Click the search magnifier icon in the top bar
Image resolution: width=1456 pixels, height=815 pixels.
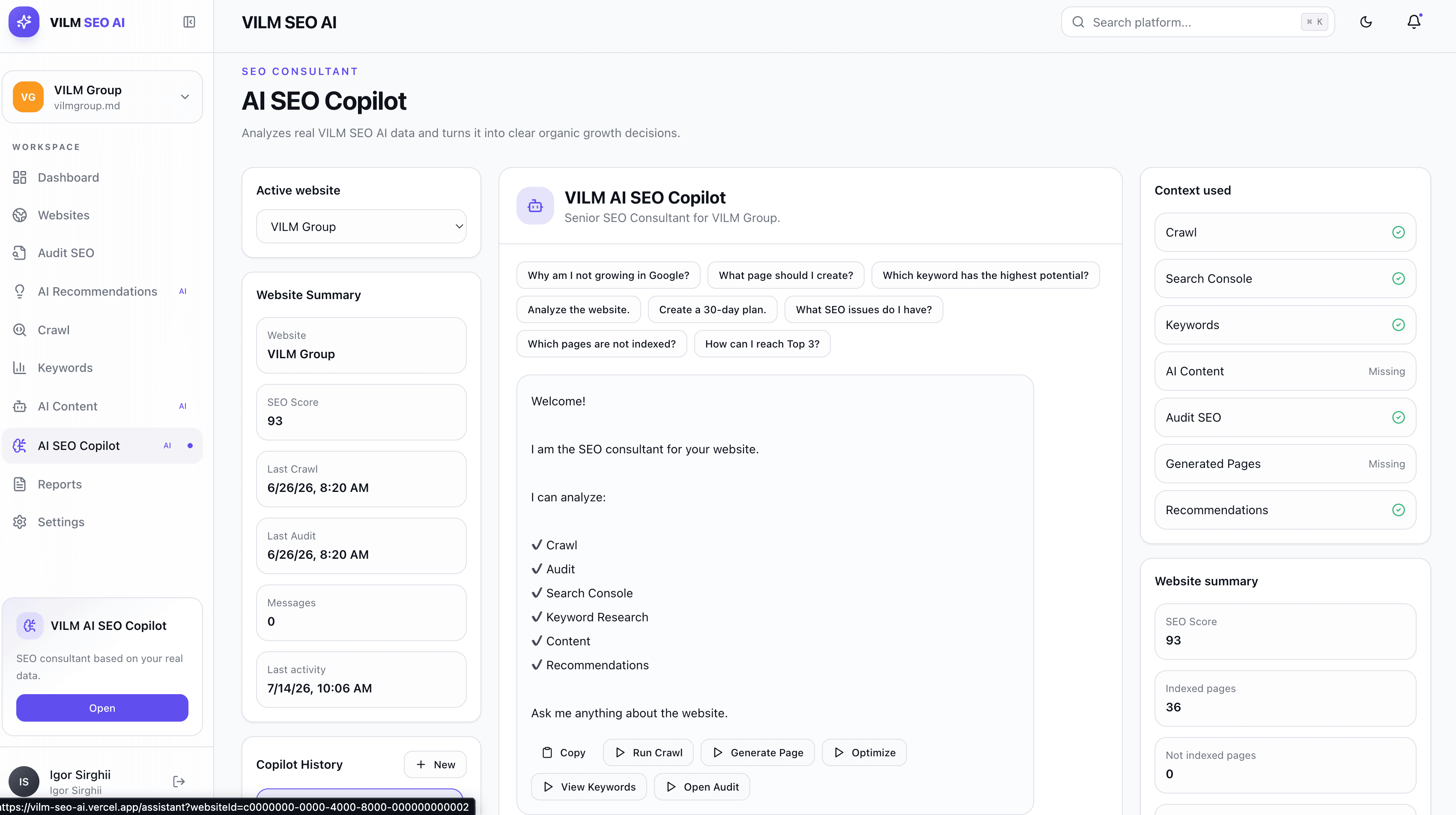(x=1078, y=22)
